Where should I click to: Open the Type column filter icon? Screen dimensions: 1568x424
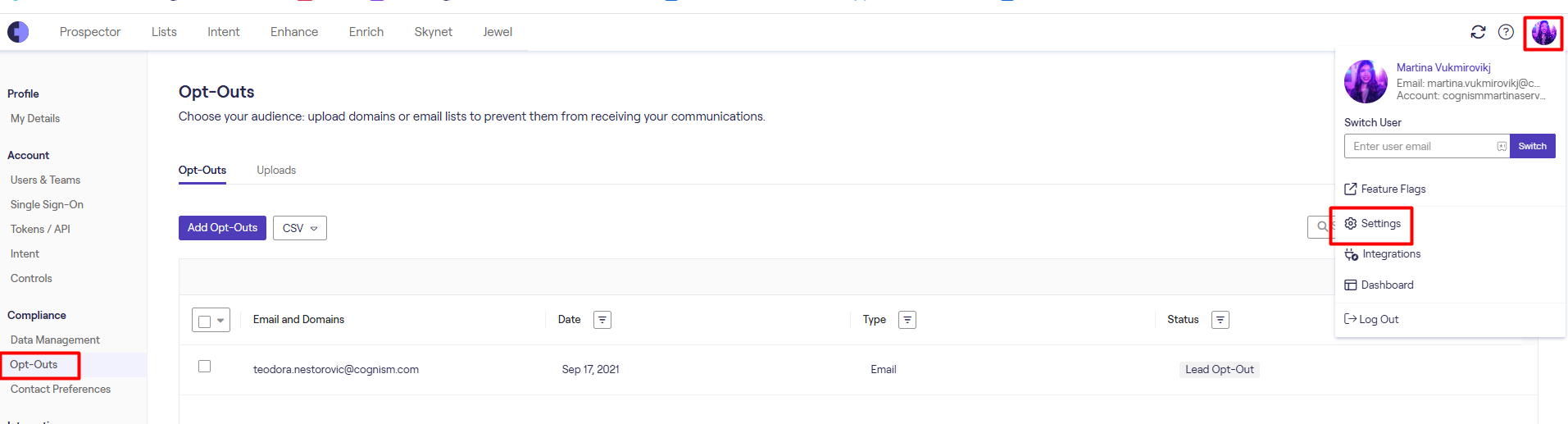(x=907, y=320)
